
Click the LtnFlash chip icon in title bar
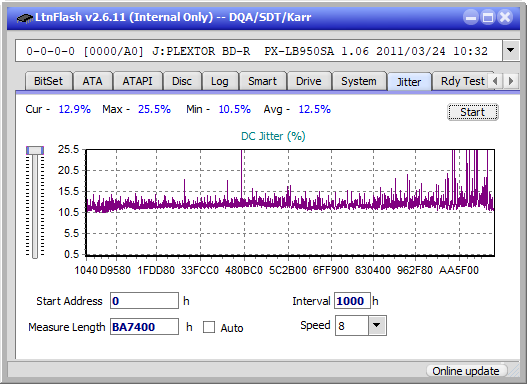[x=25, y=17]
